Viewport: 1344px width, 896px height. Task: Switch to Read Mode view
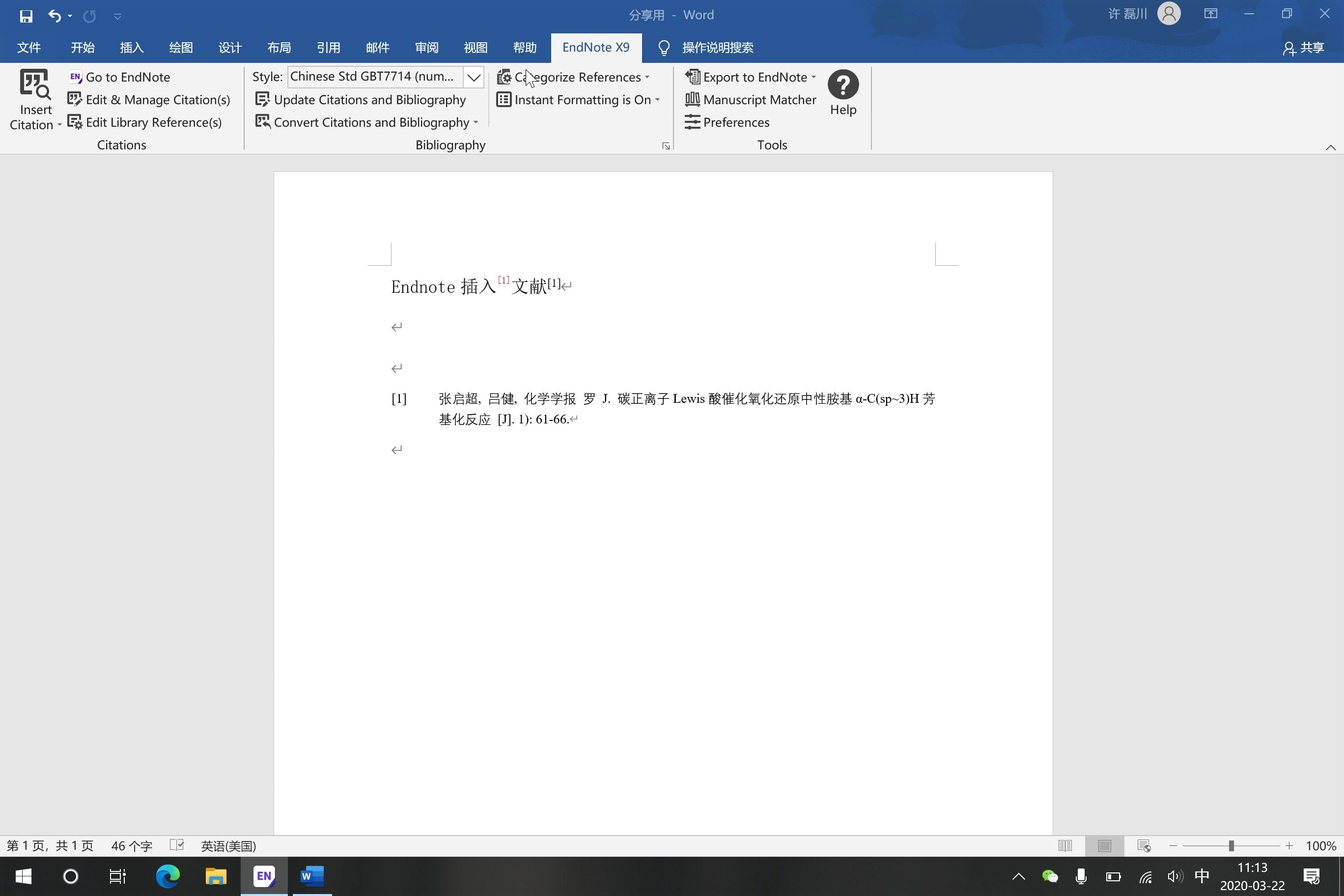[1064, 846]
